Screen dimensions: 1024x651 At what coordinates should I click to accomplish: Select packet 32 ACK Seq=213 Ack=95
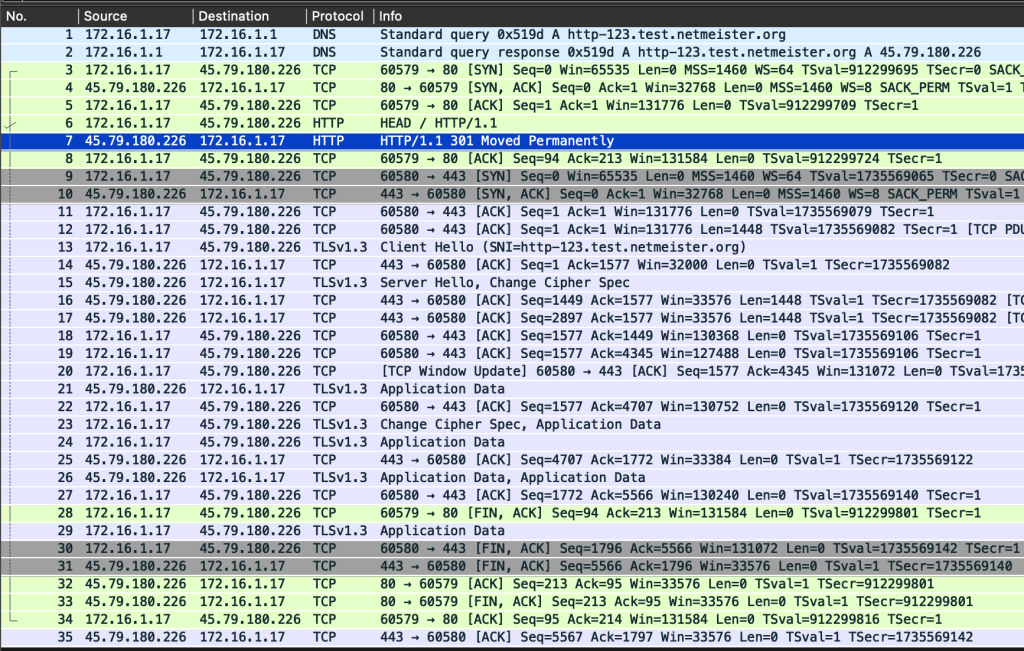point(512,583)
